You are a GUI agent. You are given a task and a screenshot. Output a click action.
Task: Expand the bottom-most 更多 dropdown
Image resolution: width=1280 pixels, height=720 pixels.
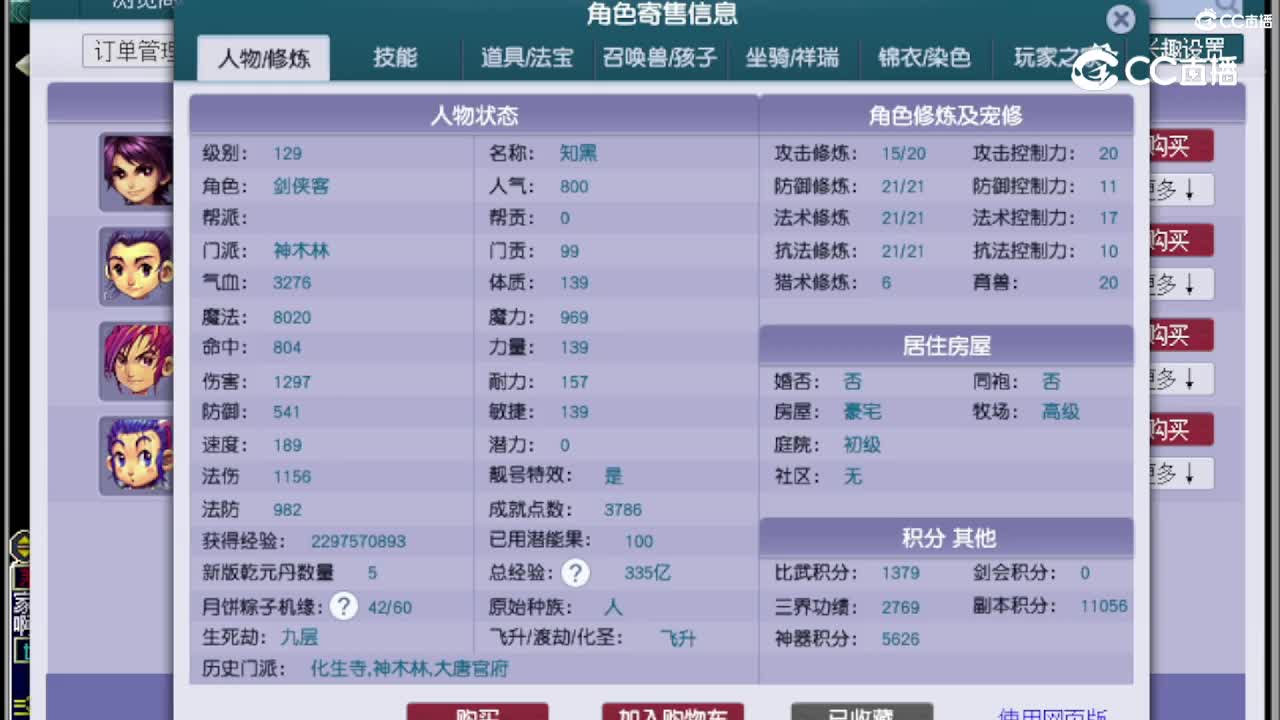tap(1180, 472)
